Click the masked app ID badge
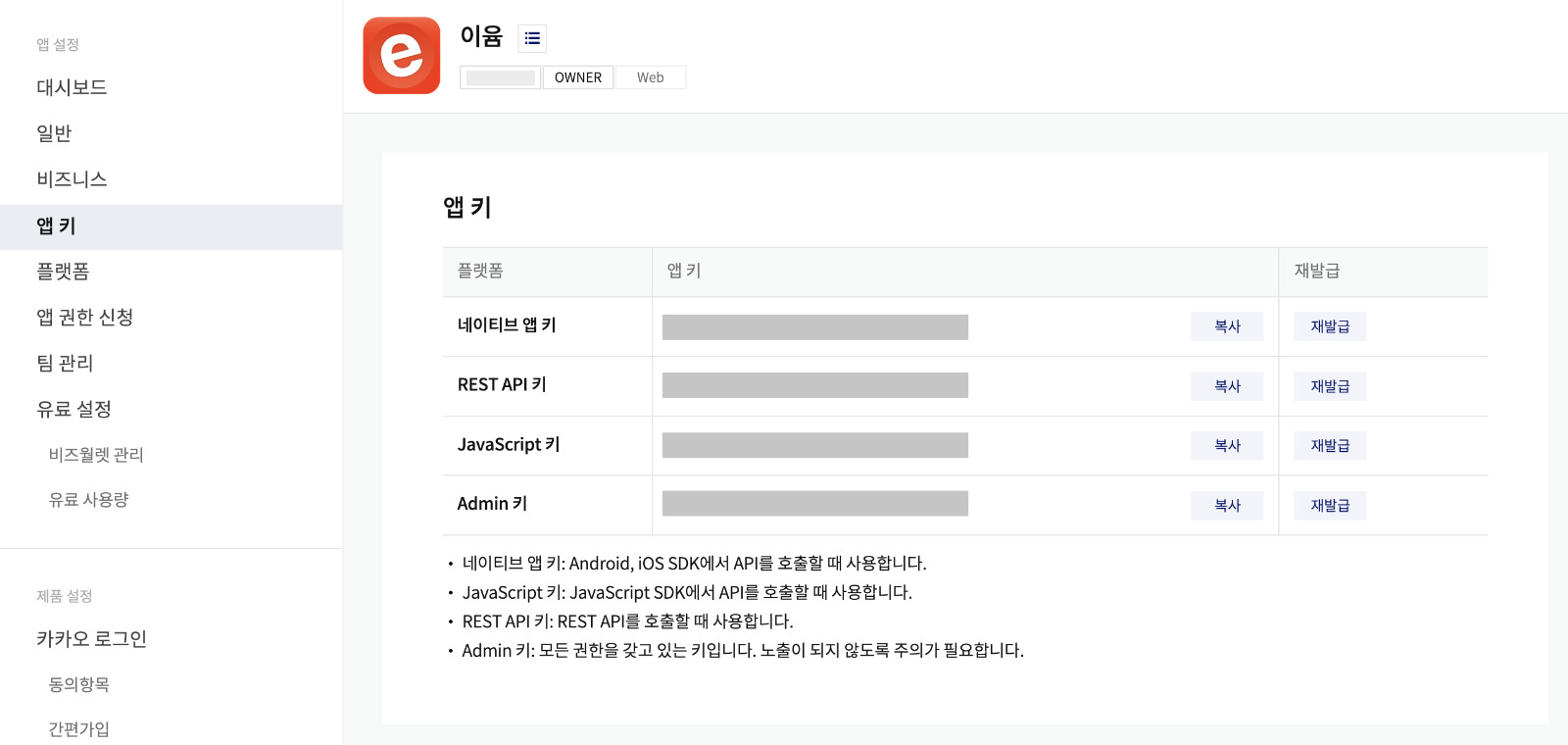The width and height of the screenshot is (1568, 745). (x=501, y=77)
